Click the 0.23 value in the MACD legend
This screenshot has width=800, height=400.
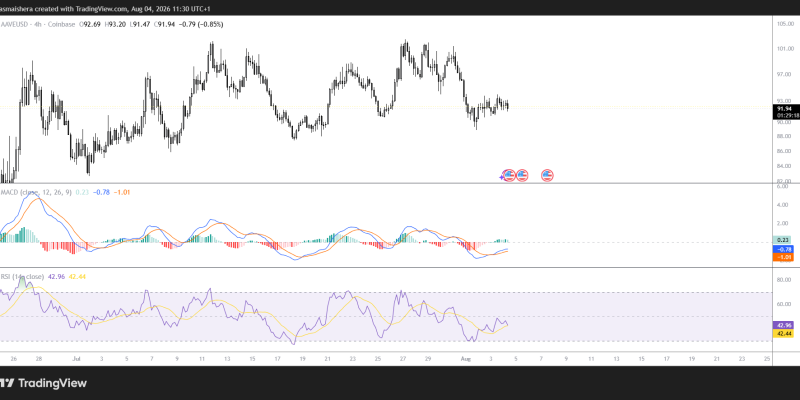coord(81,192)
